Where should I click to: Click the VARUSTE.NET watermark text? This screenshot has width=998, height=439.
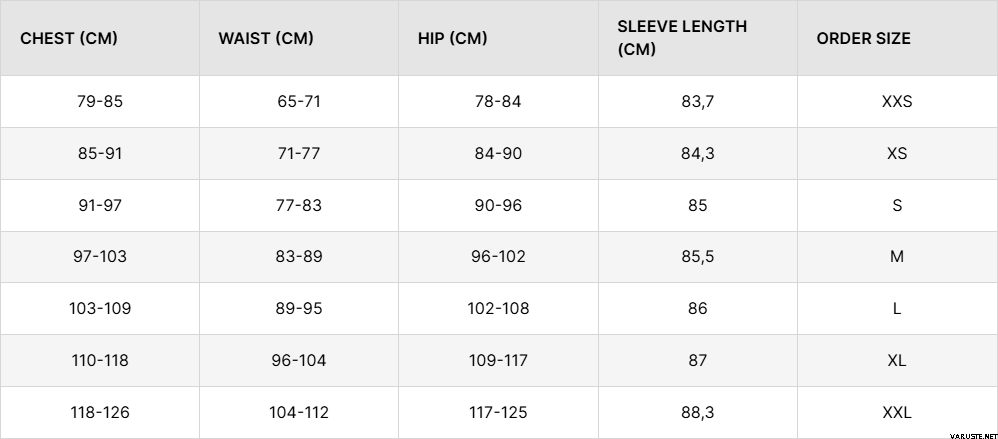coord(963,433)
